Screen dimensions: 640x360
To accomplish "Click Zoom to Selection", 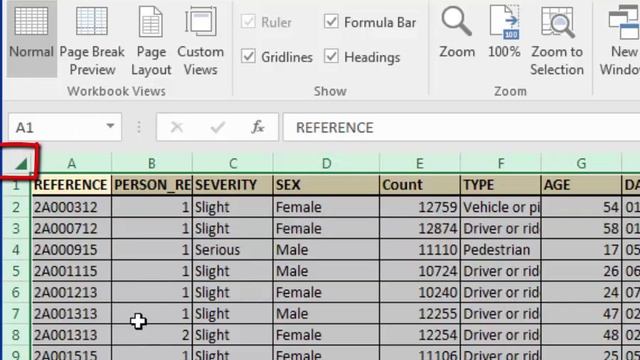I will 557,39.
